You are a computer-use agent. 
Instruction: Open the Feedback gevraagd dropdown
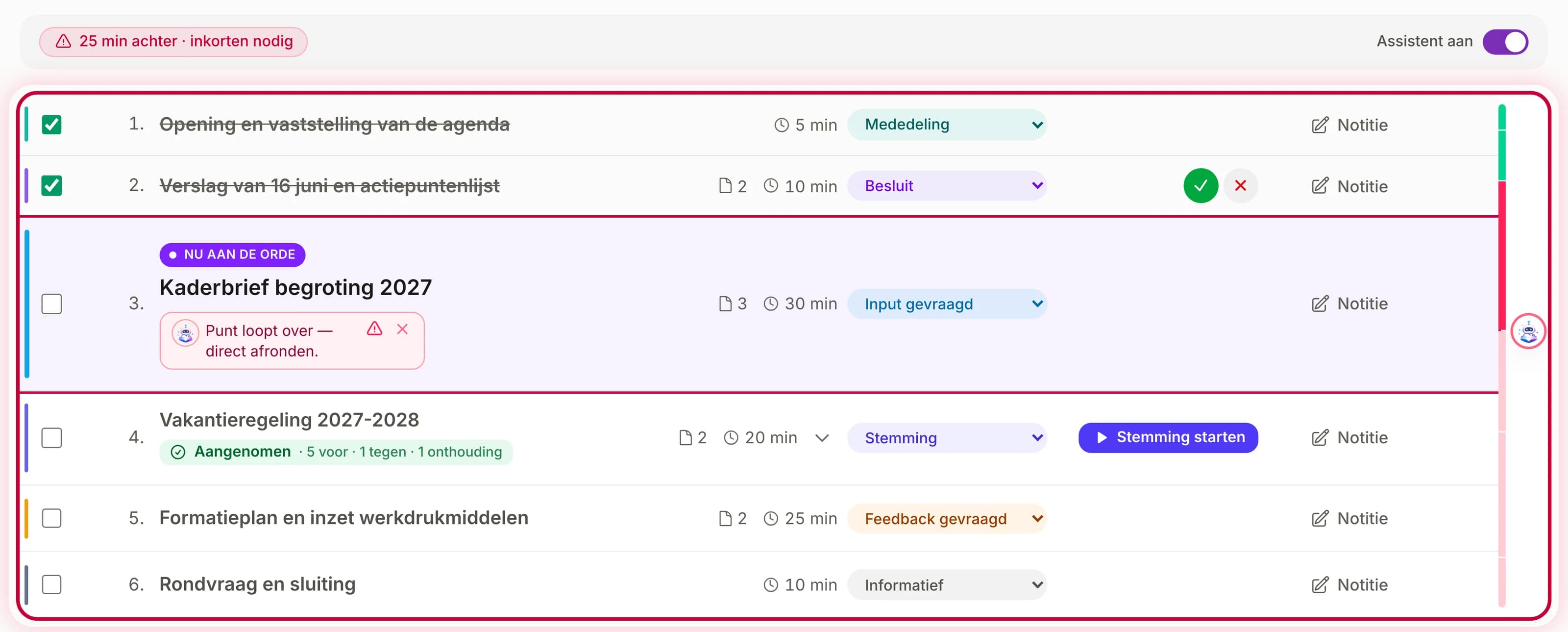pos(947,518)
